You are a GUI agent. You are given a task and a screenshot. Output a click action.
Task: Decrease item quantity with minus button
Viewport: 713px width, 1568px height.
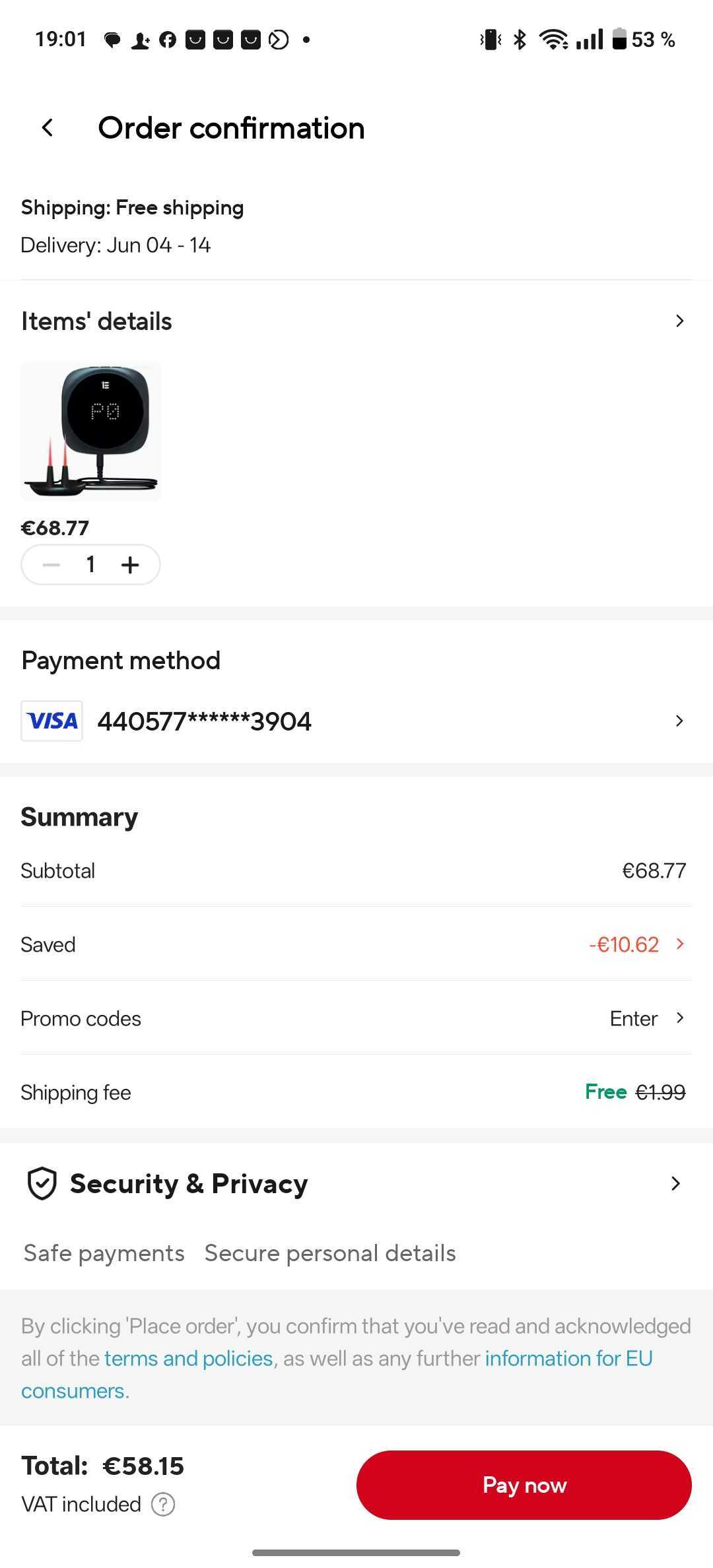tap(51, 565)
